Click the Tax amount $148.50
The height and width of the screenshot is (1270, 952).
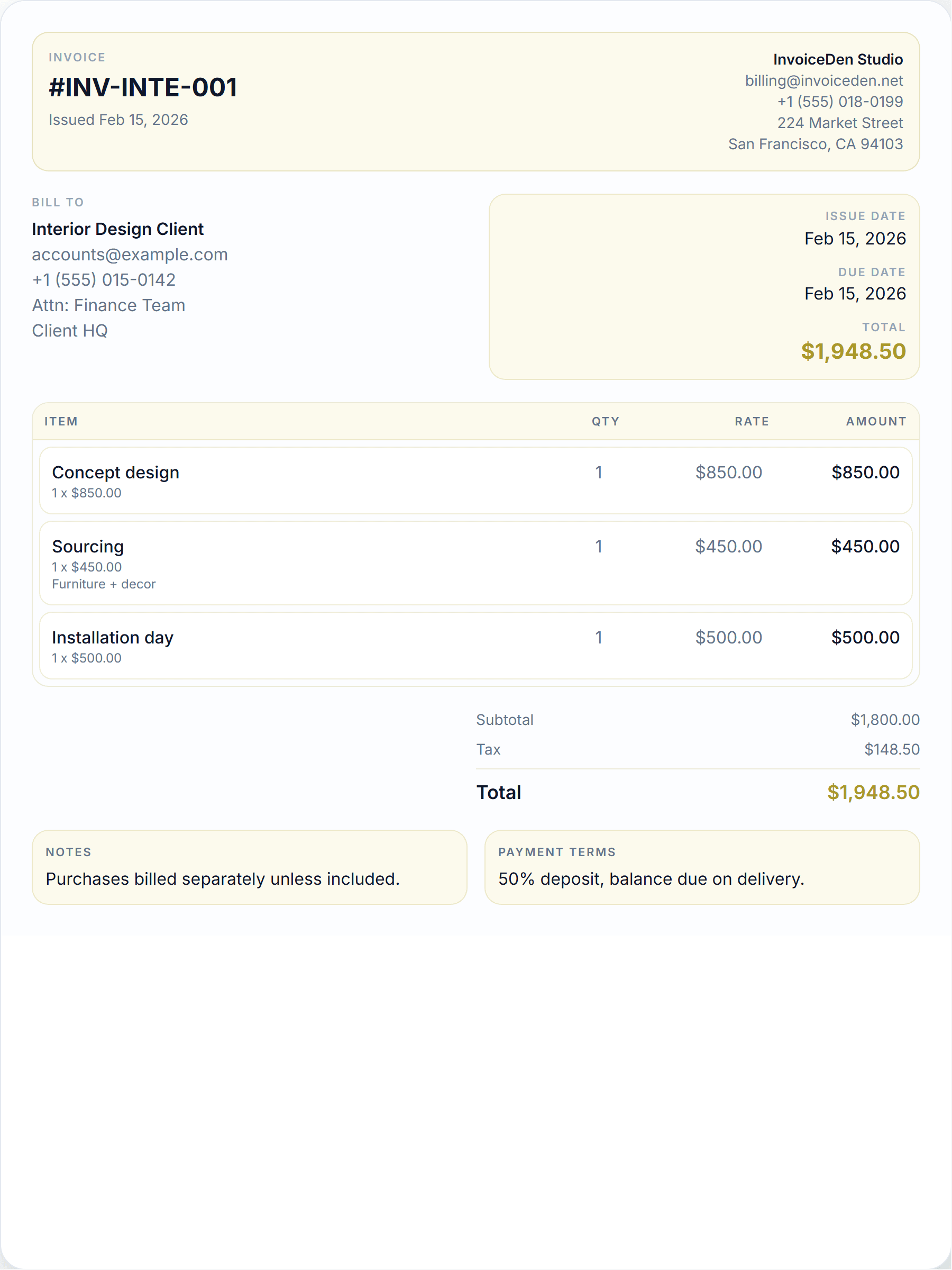(892, 749)
